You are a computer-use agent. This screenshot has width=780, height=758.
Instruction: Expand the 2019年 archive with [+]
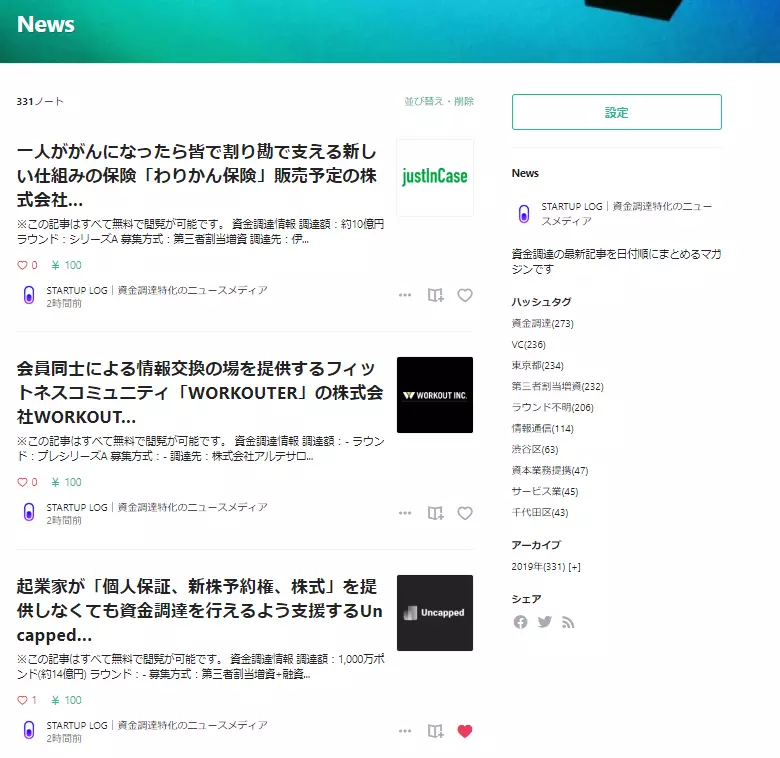pos(574,567)
